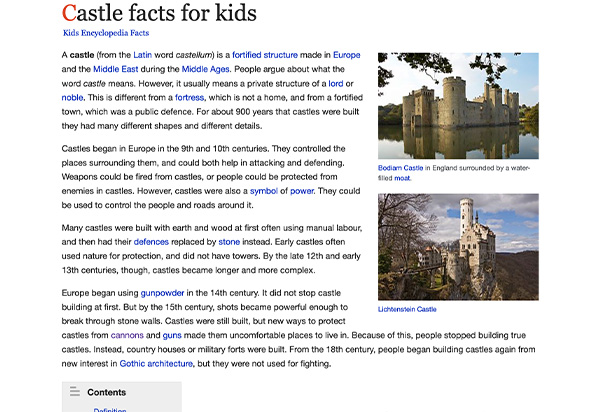View the Lichtenstein Castle photo
The height and width of the screenshot is (412, 600).
tap(458, 247)
